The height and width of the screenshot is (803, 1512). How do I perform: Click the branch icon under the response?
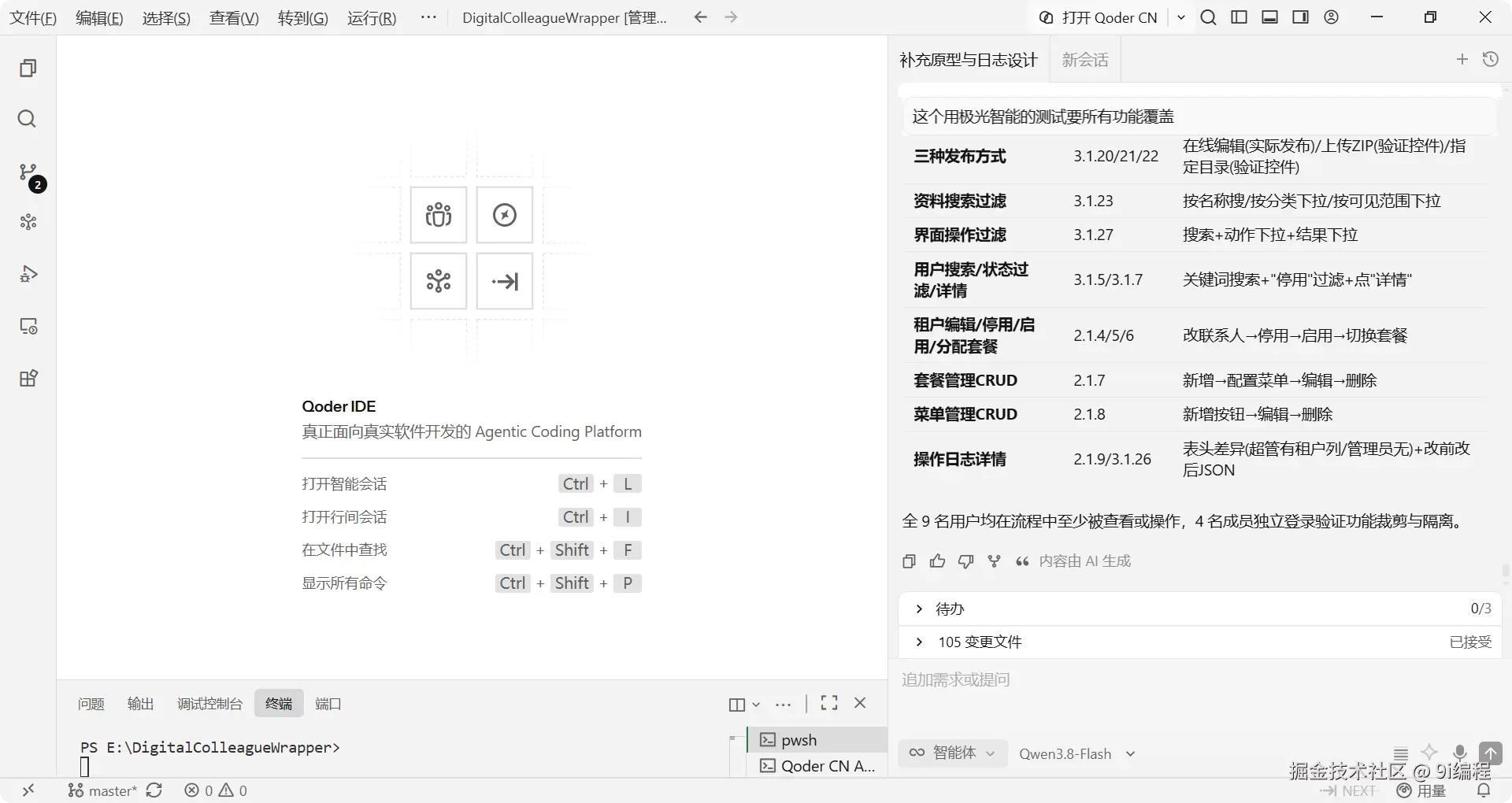click(x=994, y=561)
